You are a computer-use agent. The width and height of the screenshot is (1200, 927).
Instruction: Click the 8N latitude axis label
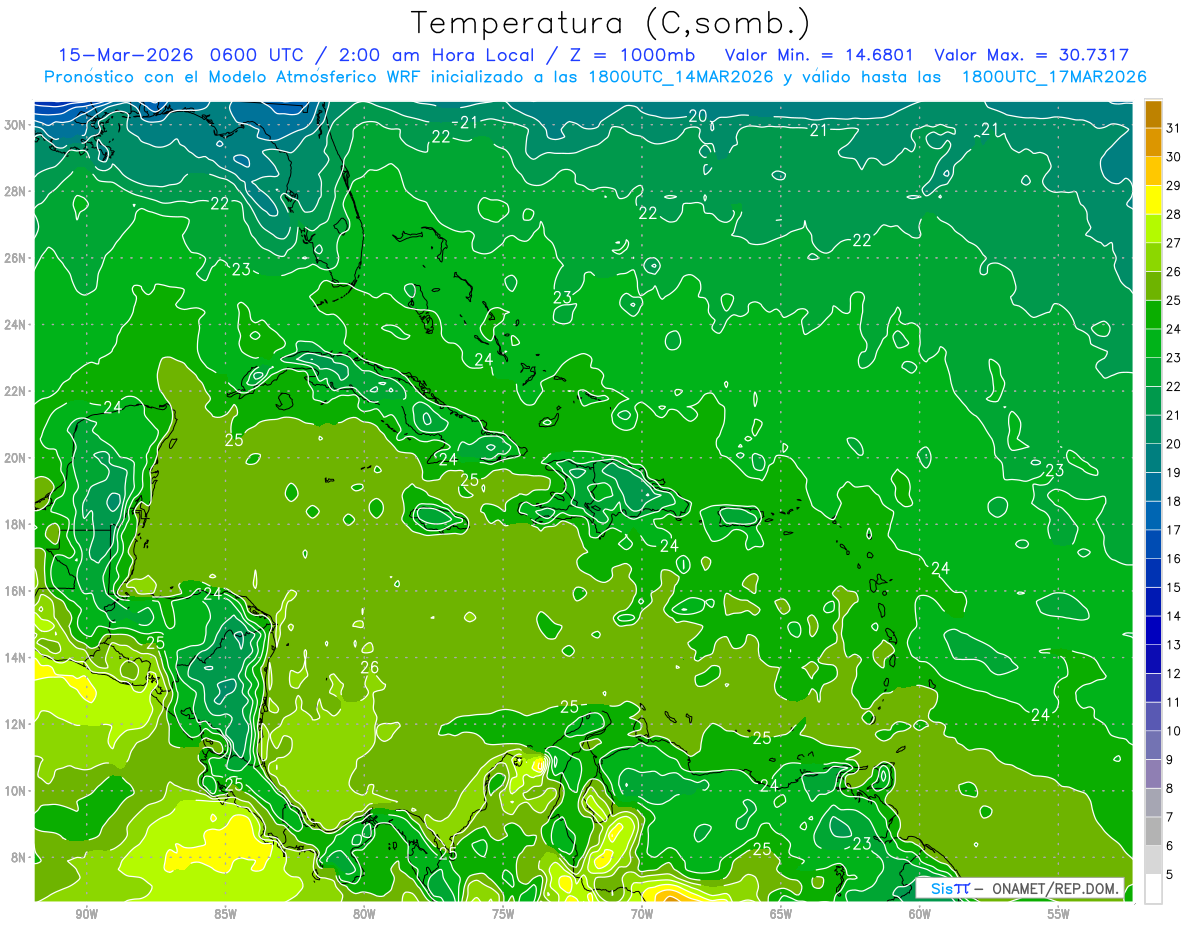pos(18,858)
